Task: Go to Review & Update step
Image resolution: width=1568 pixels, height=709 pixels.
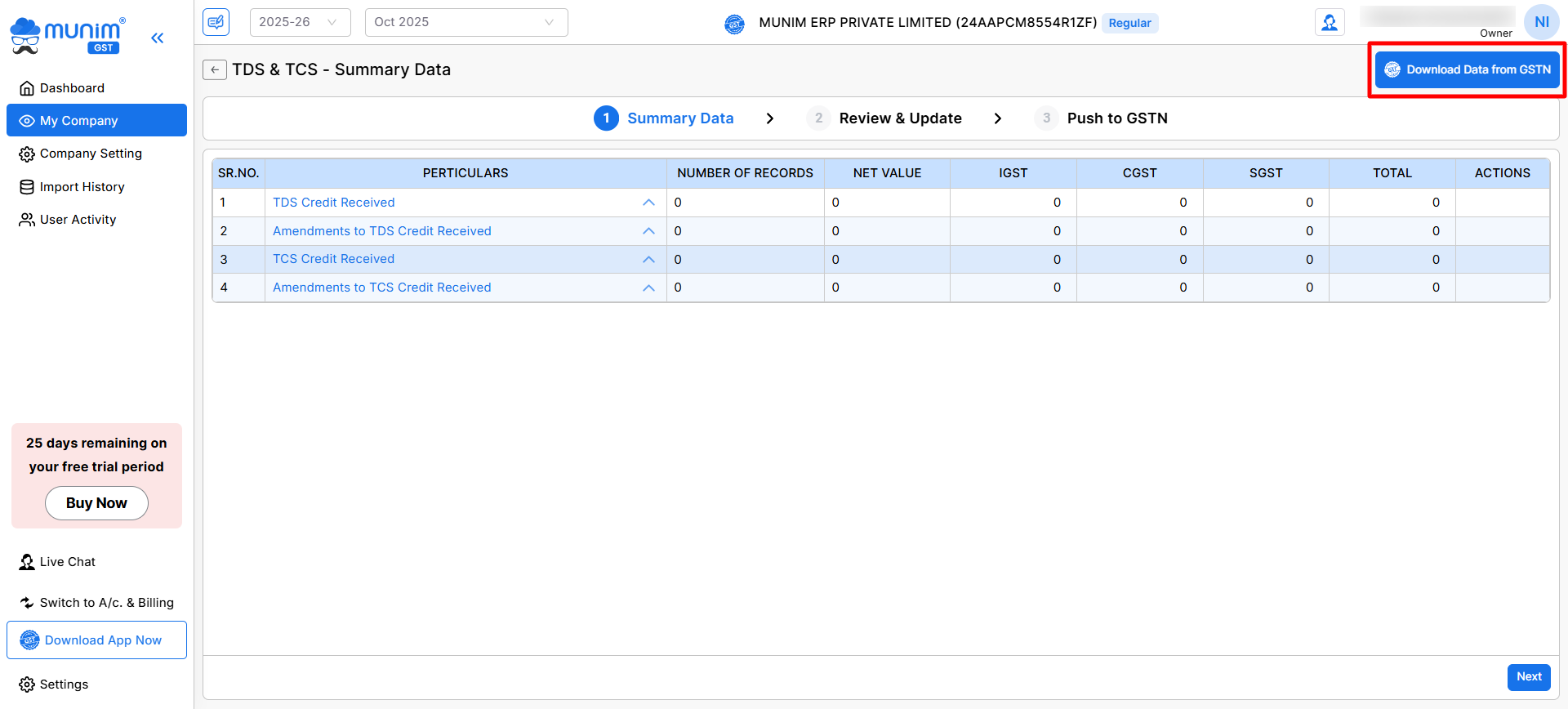Action: point(900,118)
